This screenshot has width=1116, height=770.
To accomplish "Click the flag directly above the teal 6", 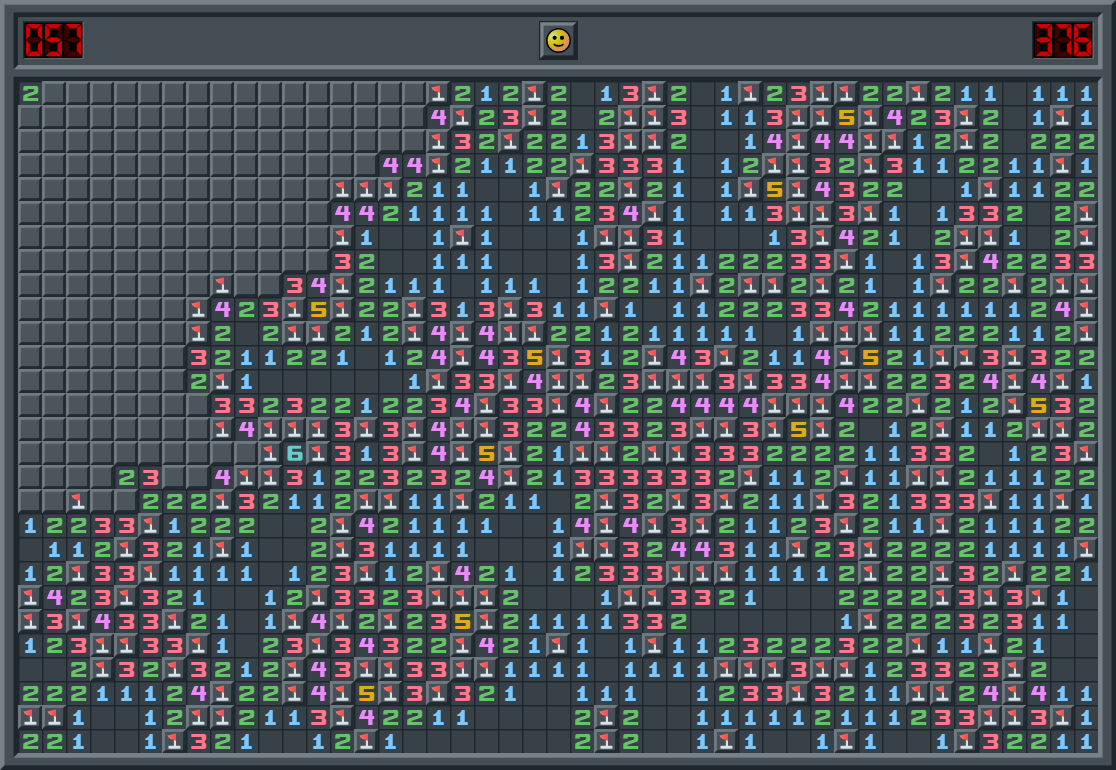I will tap(294, 429).
